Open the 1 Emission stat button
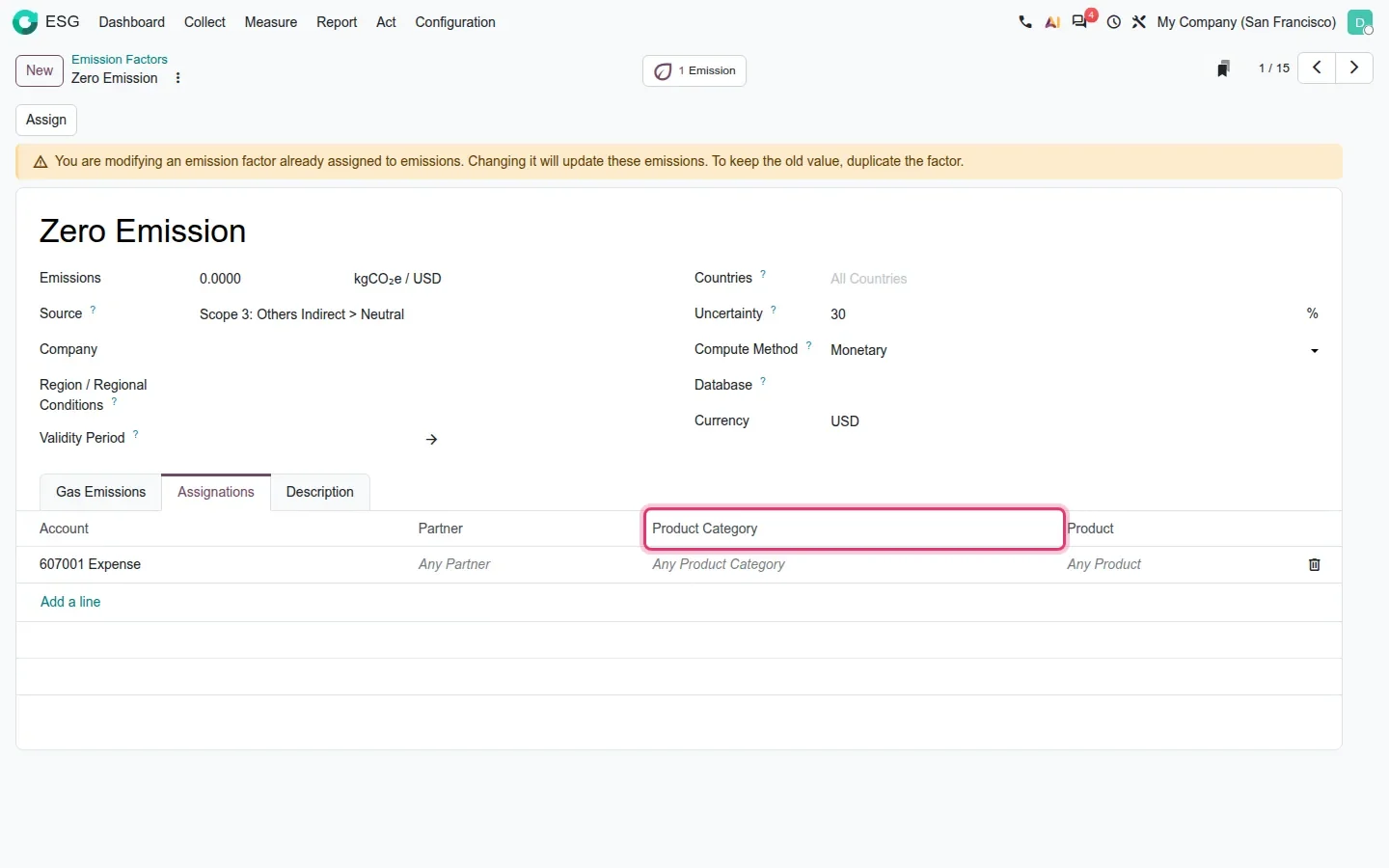Viewport: 1389px width, 868px height. click(694, 70)
